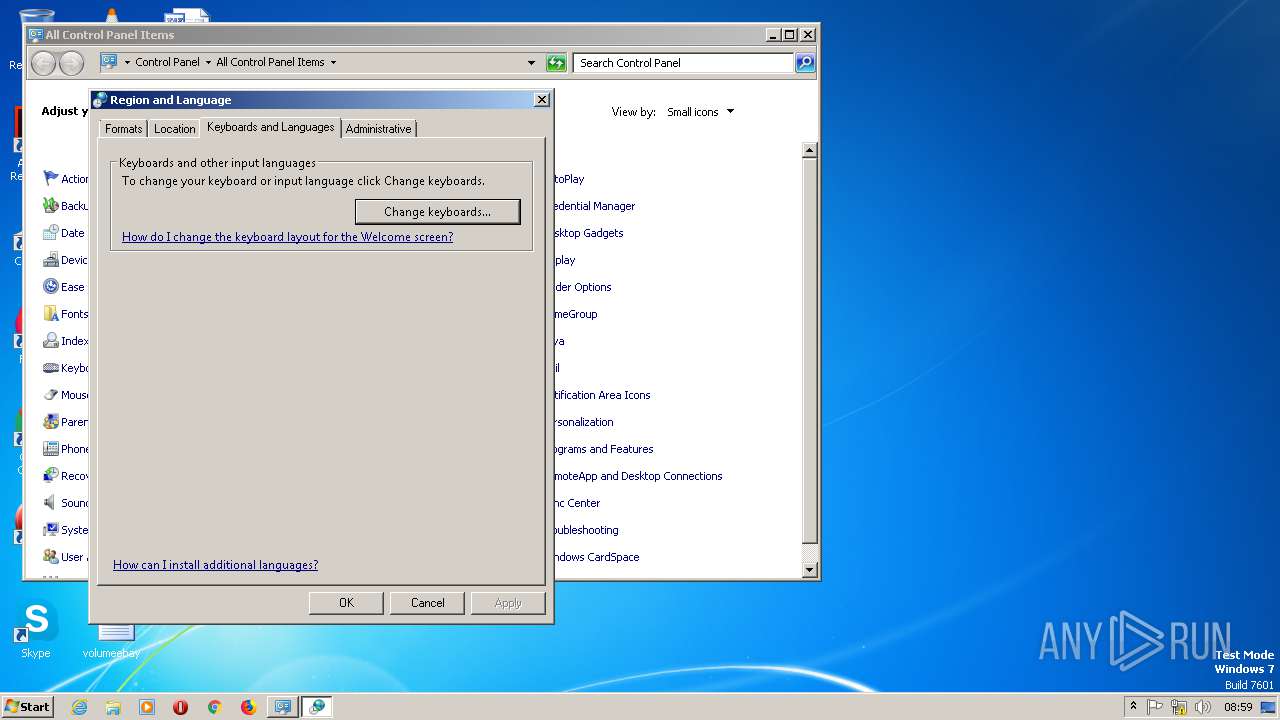Cancel the Region and Language dialog

[427, 603]
